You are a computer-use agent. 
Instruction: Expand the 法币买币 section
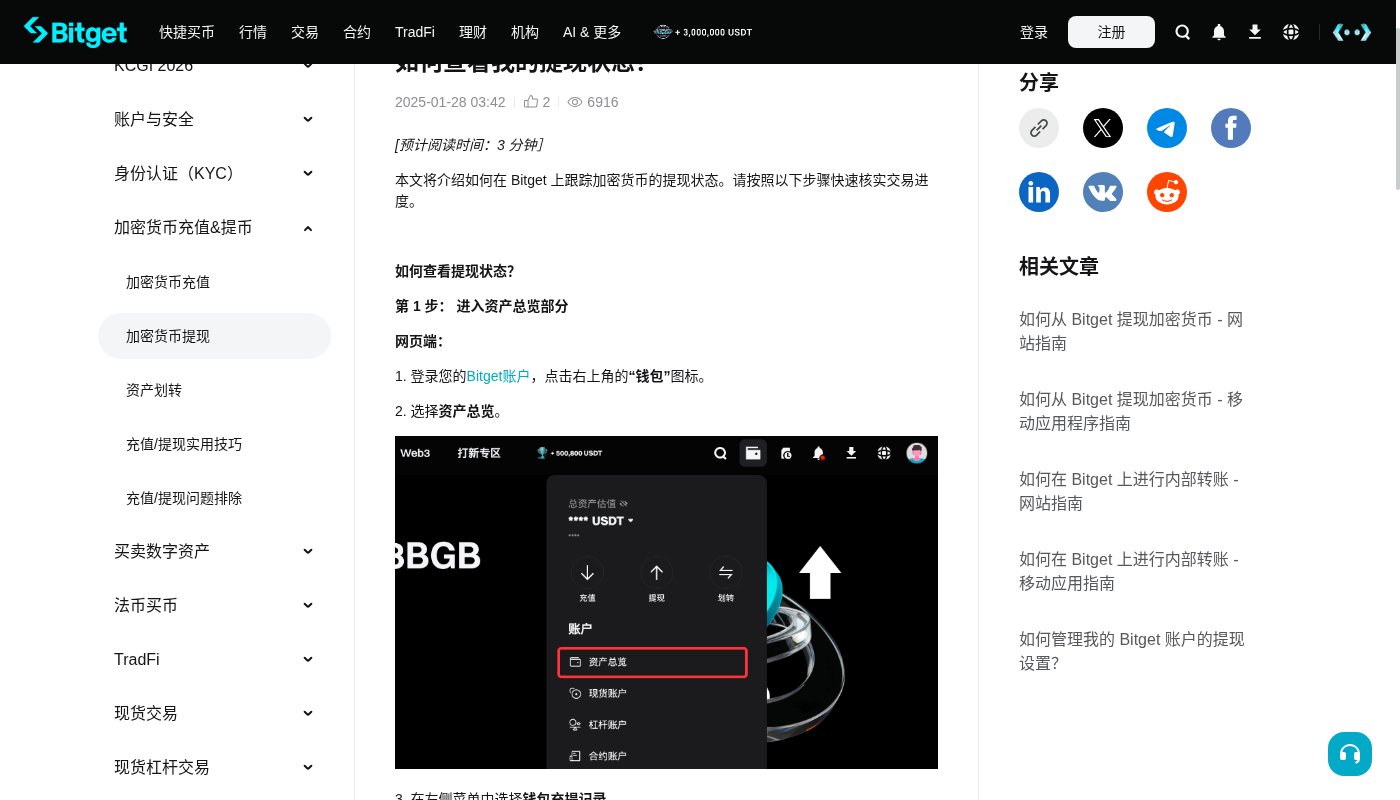[x=214, y=605]
